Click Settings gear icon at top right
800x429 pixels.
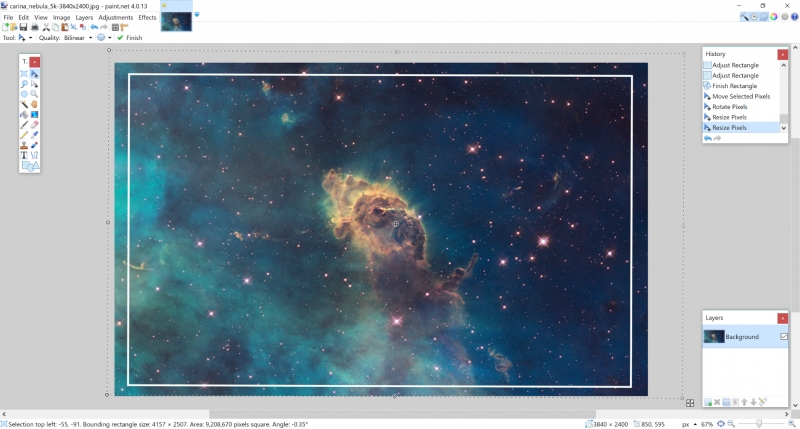[785, 16]
